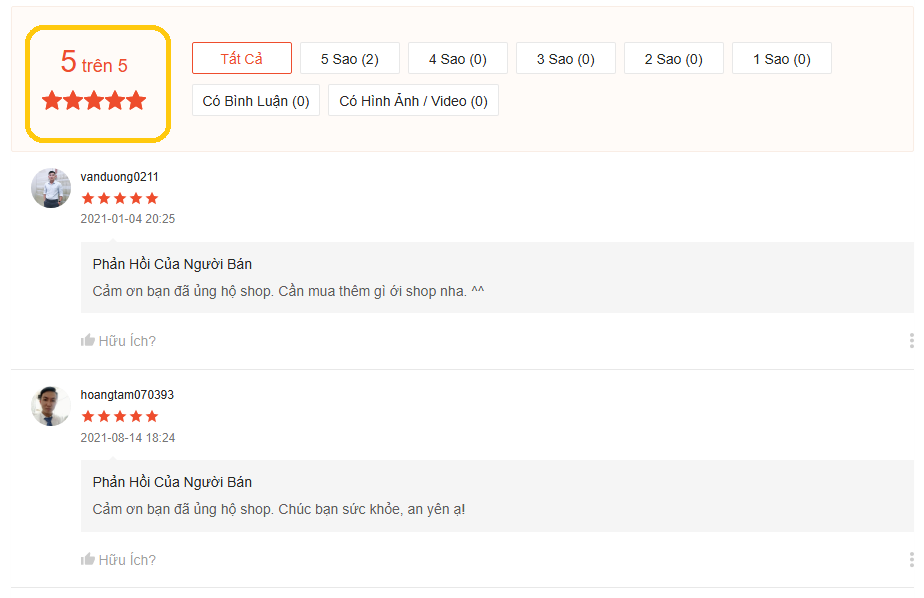Filter reviews by '4 Sao (0)'

pyautogui.click(x=458, y=59)
